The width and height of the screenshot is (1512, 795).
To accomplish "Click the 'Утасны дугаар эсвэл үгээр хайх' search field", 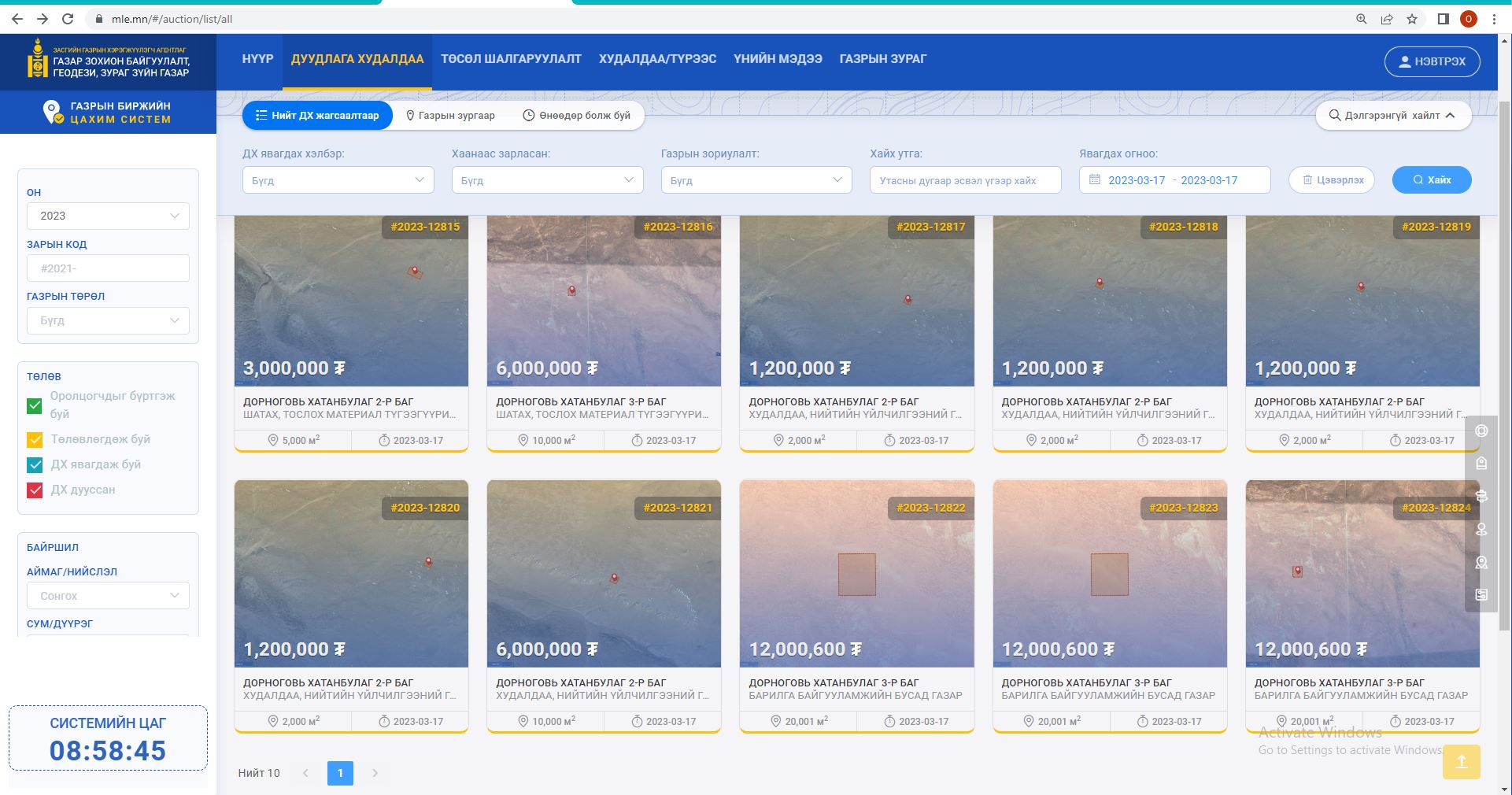I will point(965,180).
